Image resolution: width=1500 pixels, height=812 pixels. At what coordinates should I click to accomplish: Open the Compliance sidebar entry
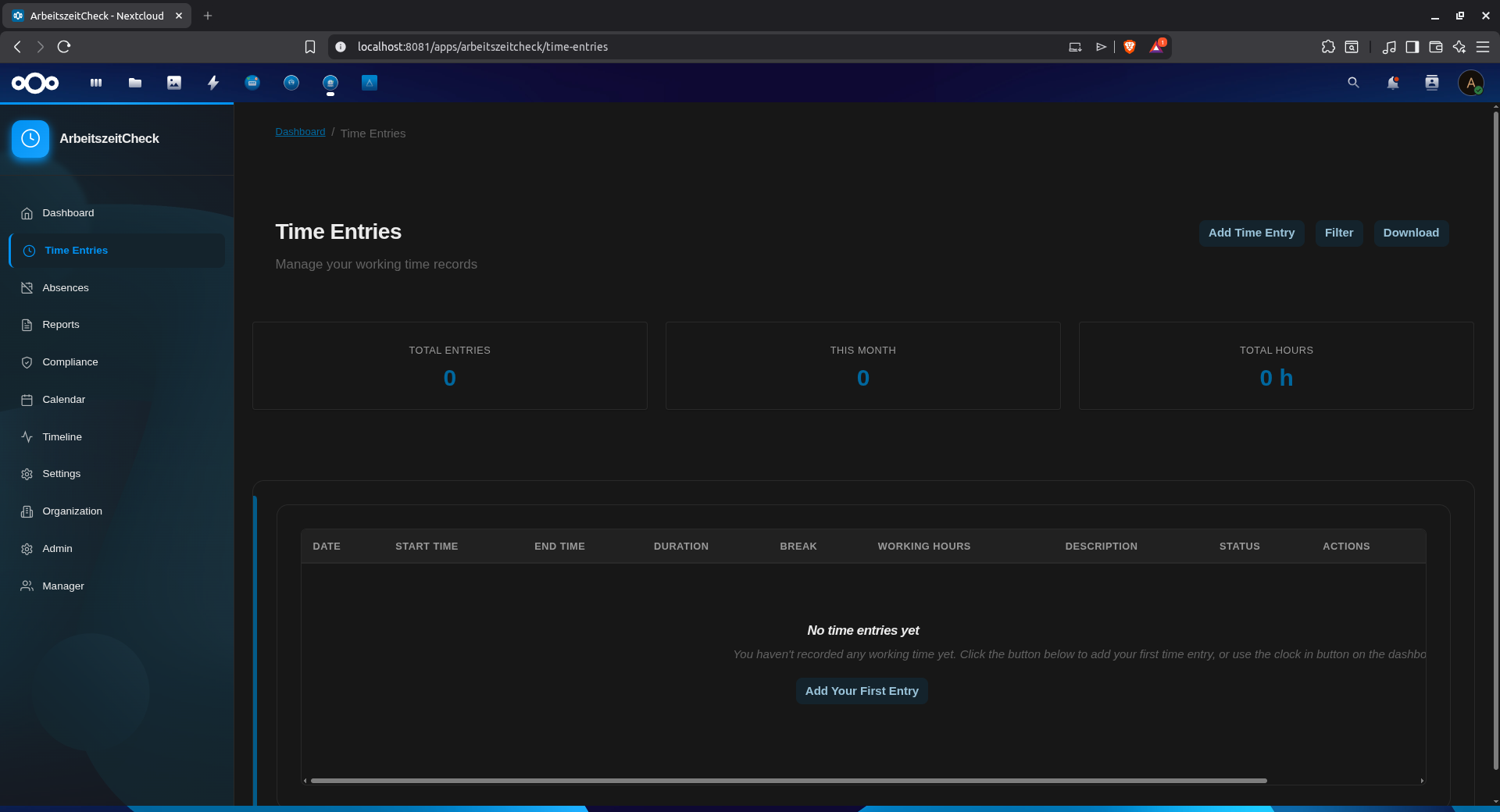[70, 361]
